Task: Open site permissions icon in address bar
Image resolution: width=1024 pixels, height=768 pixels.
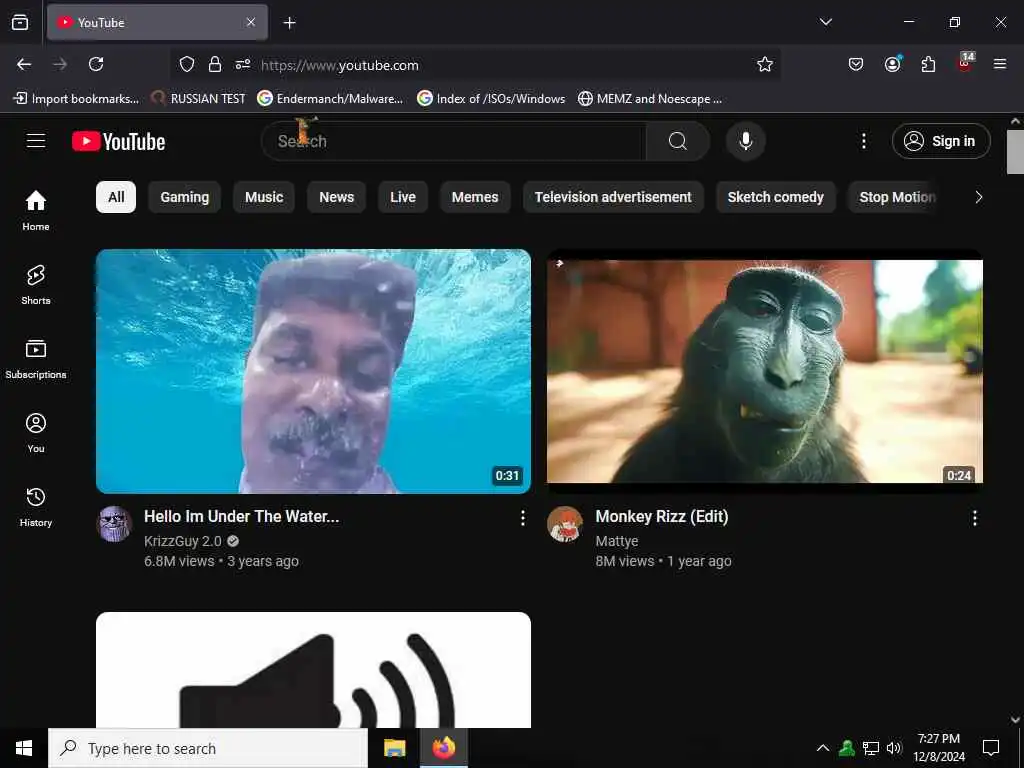Action: [x=243, y=64]
